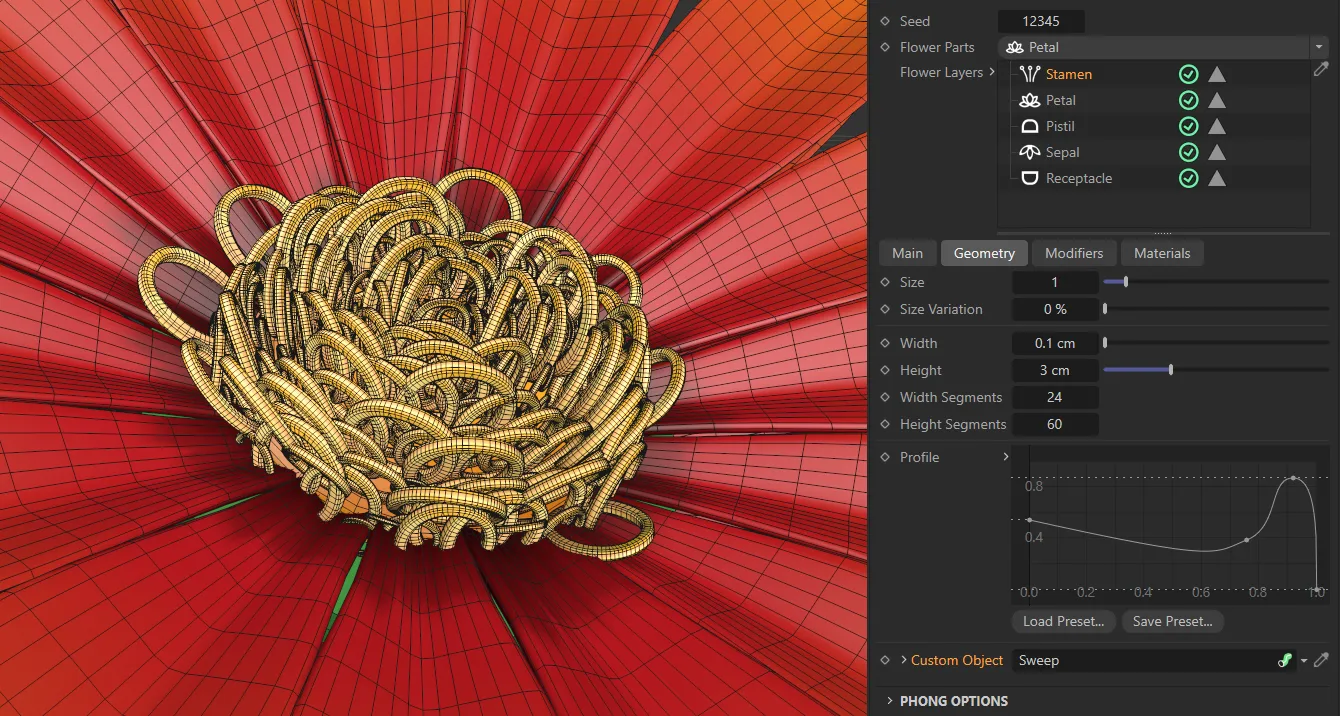Screen dimensions: 1340x716
Task: Select the Petal lotus icon in the layer list
Action: [1029, 100]
